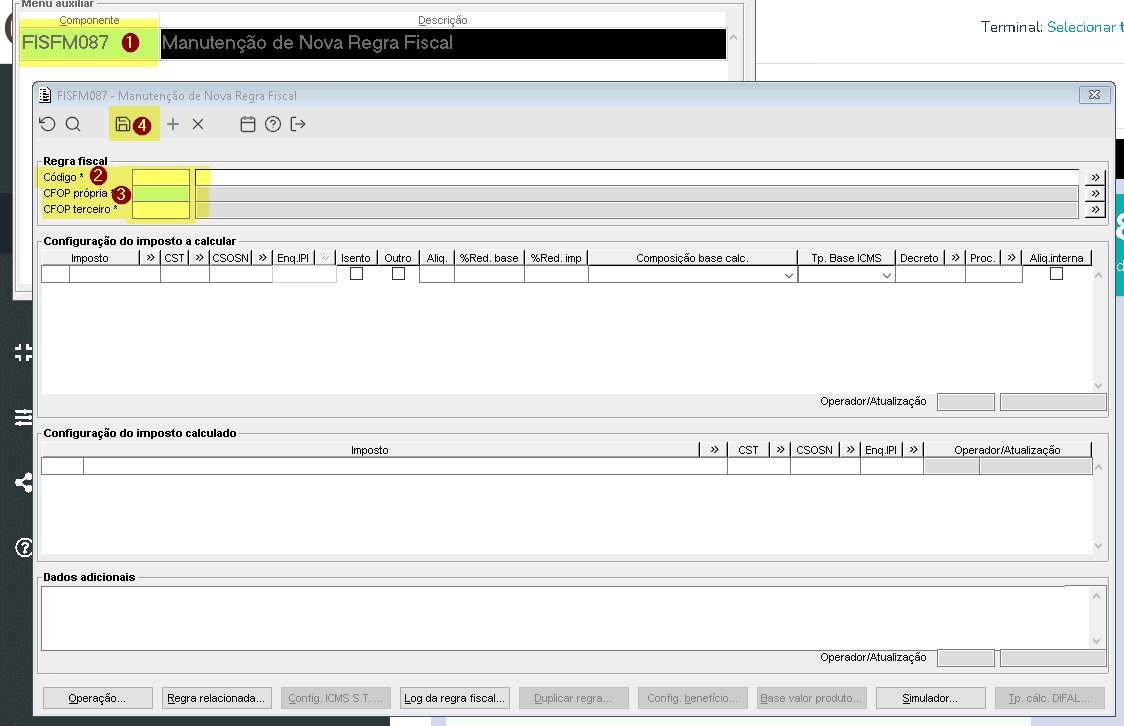The height and width of the screenshot is (726, 1124).
Task: Click lookup arrows after CSOSN header in calcular grid
Action: (262, 257)
